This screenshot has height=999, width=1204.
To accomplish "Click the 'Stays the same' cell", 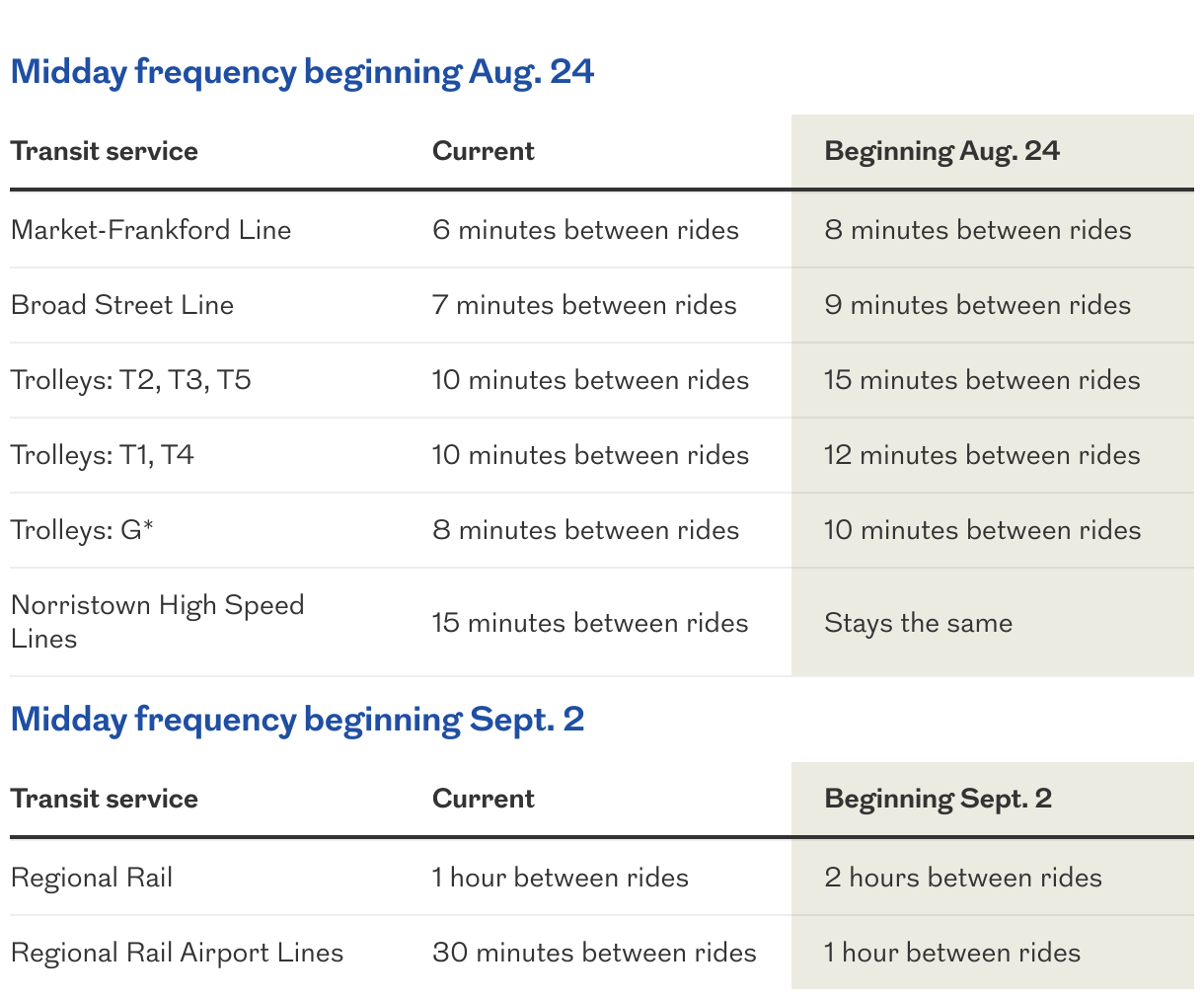I will coord(918,623).
